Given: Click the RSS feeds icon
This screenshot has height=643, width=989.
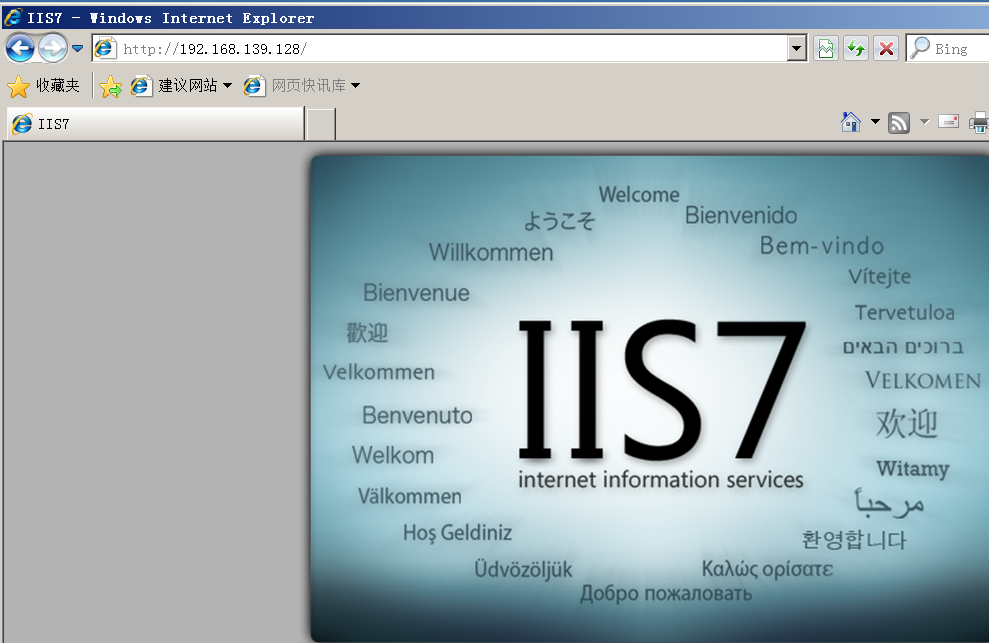Looking at the screenshot, I should pos(899,122).
